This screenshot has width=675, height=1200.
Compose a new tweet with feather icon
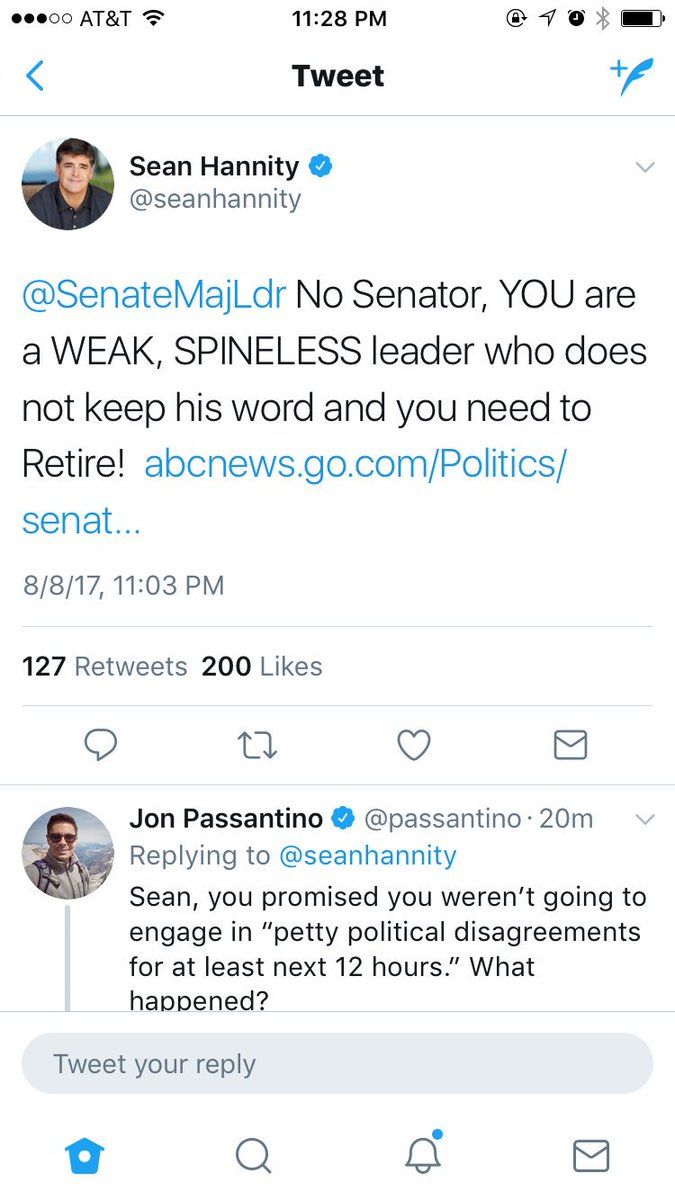(x=631, y=76)
